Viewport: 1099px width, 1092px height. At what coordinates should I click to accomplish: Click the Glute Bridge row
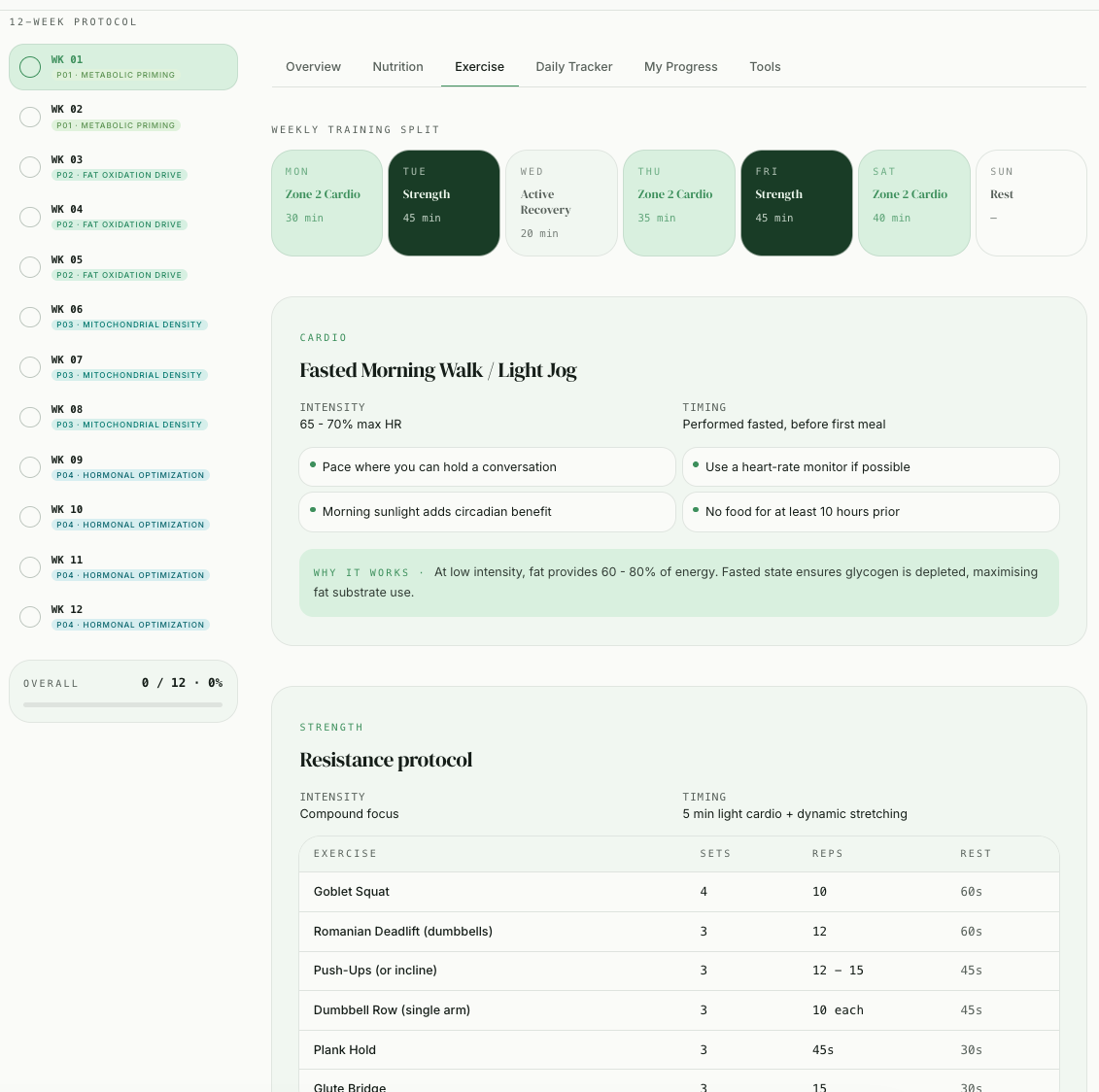(679, 1080)
